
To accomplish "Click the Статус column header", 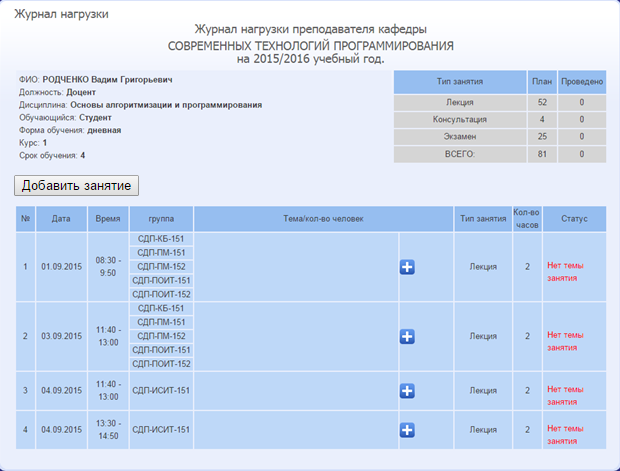I will pyautogui.click(x=574, y=219).
